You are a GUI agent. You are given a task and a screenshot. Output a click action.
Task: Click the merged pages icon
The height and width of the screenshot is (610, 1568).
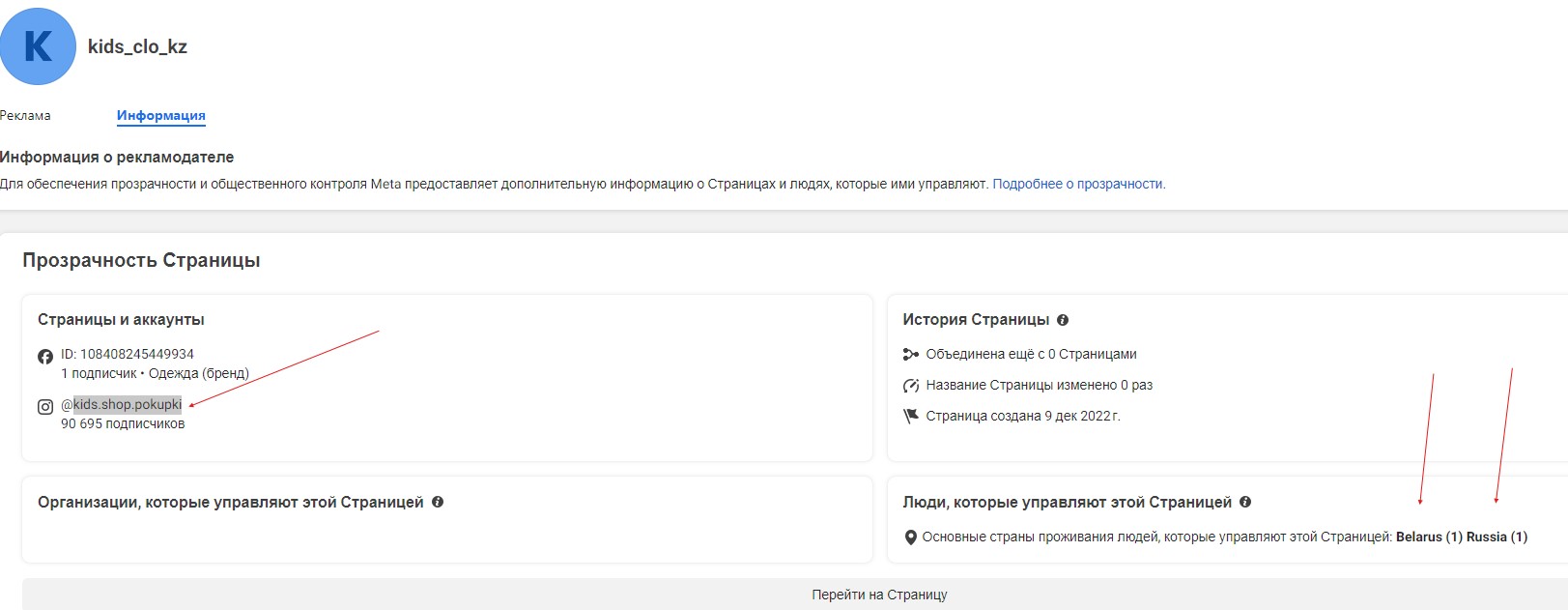[910, 355]
